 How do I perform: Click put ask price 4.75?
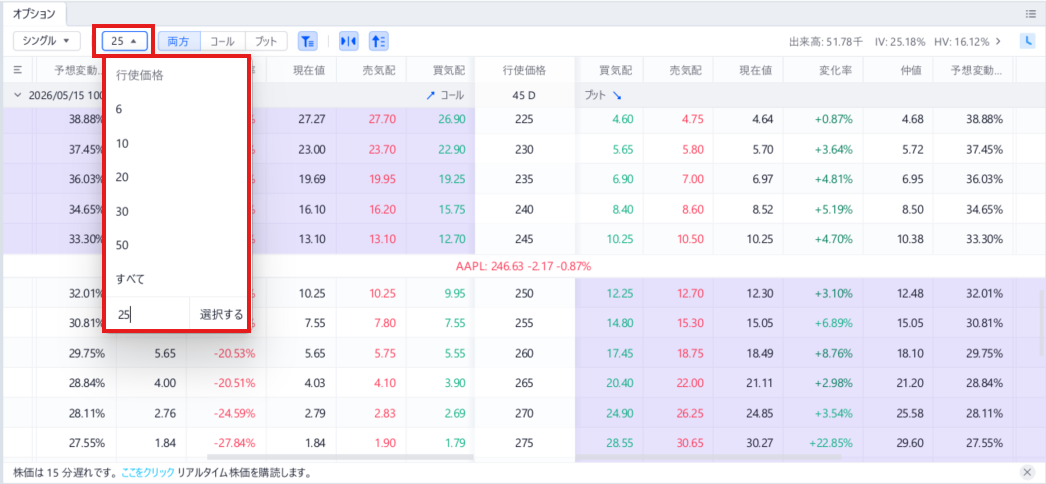(691, 119)
